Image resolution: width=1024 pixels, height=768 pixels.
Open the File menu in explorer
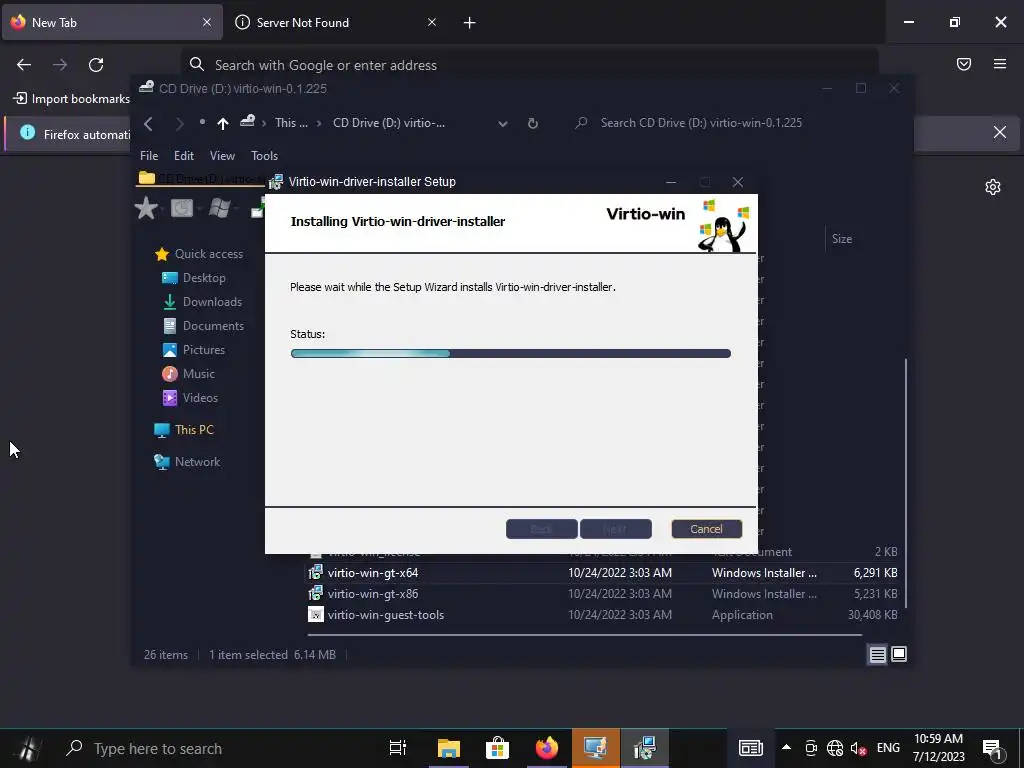tap(149, 156)
